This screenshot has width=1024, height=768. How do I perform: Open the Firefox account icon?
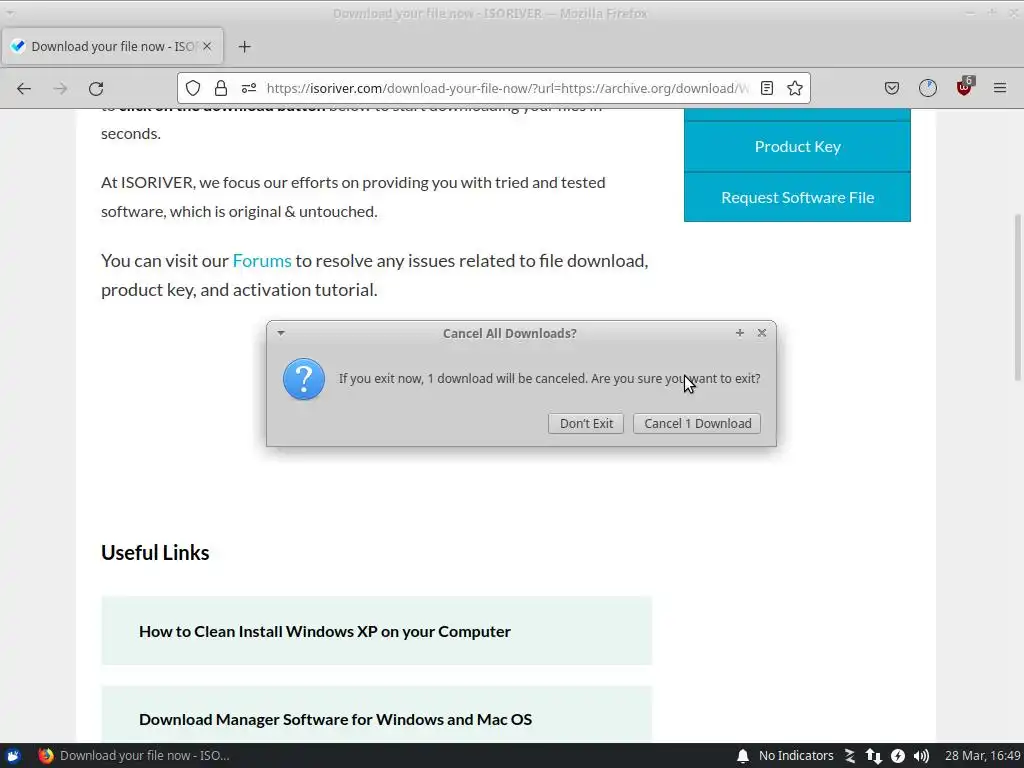click(x=927, y=88)
